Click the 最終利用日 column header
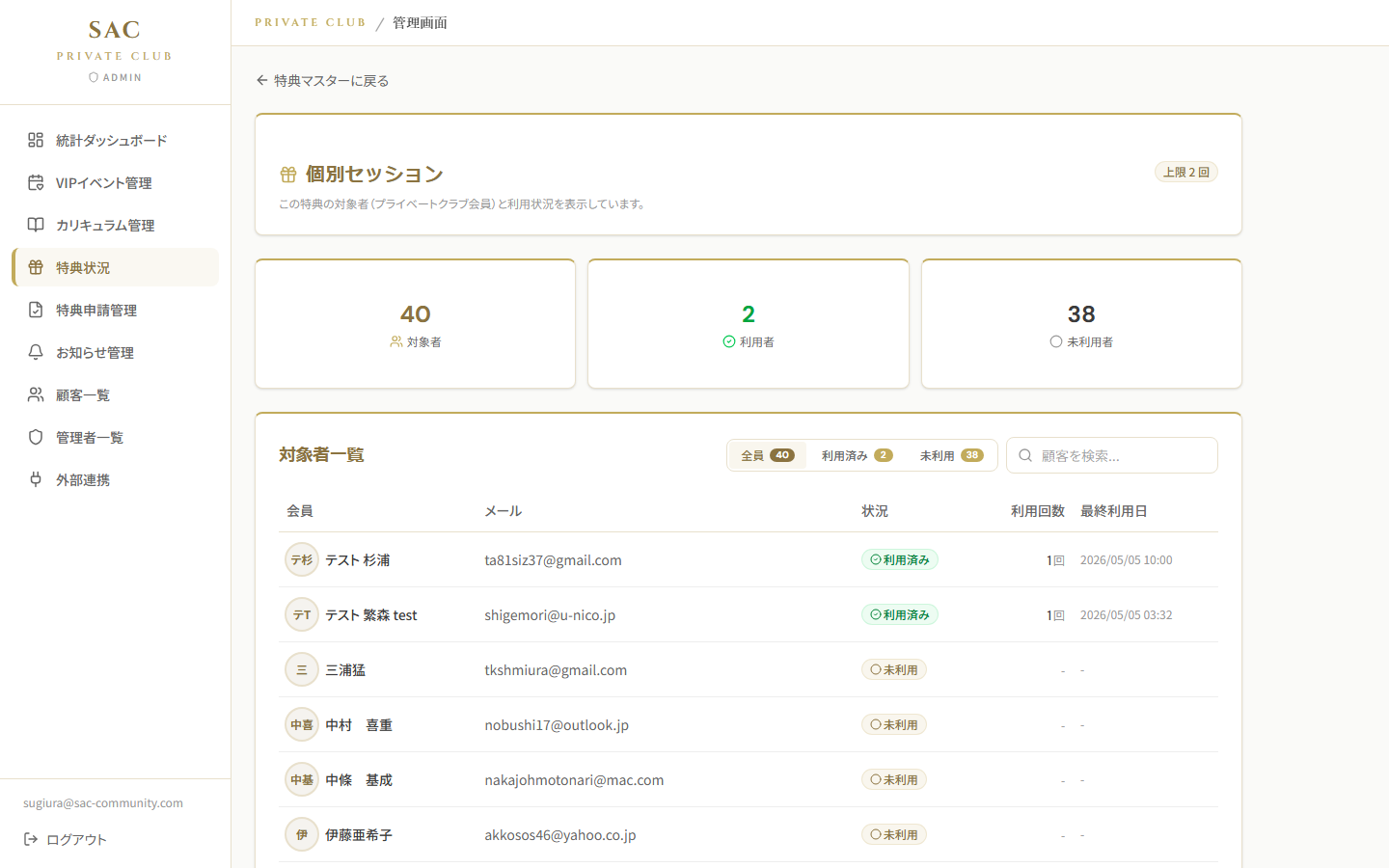 pos(1114,510)
